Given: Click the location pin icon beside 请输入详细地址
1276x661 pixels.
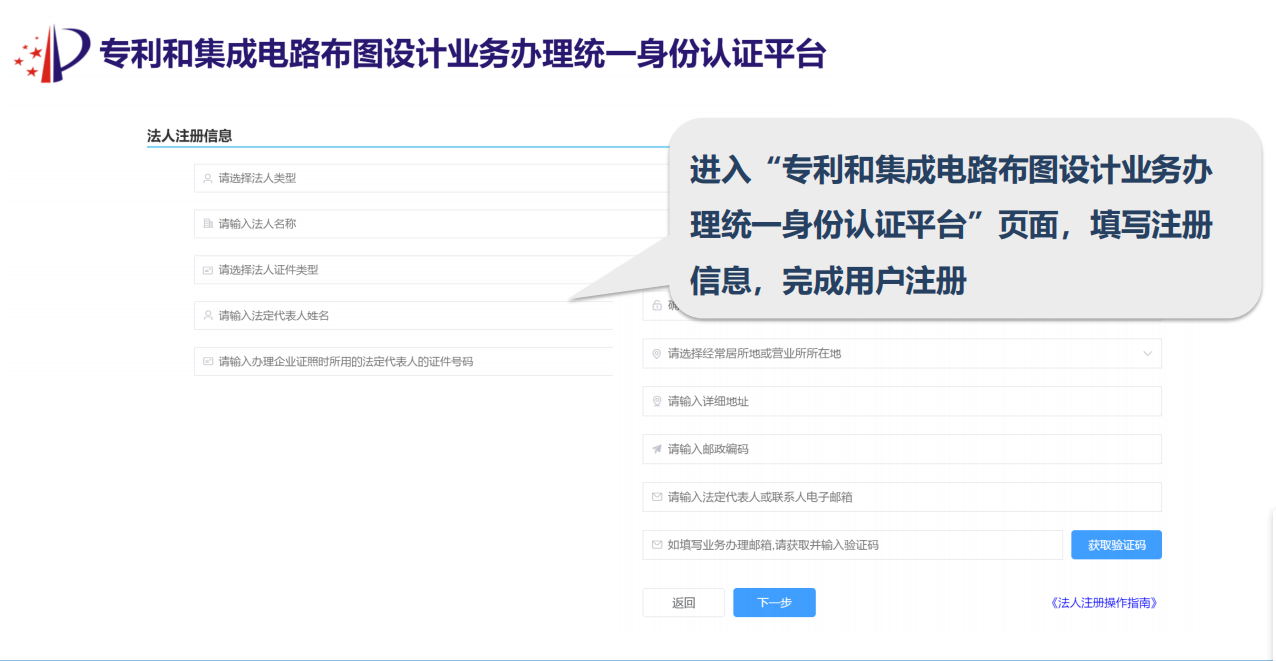Looking at the screenshot, I should tap(657, 401).
